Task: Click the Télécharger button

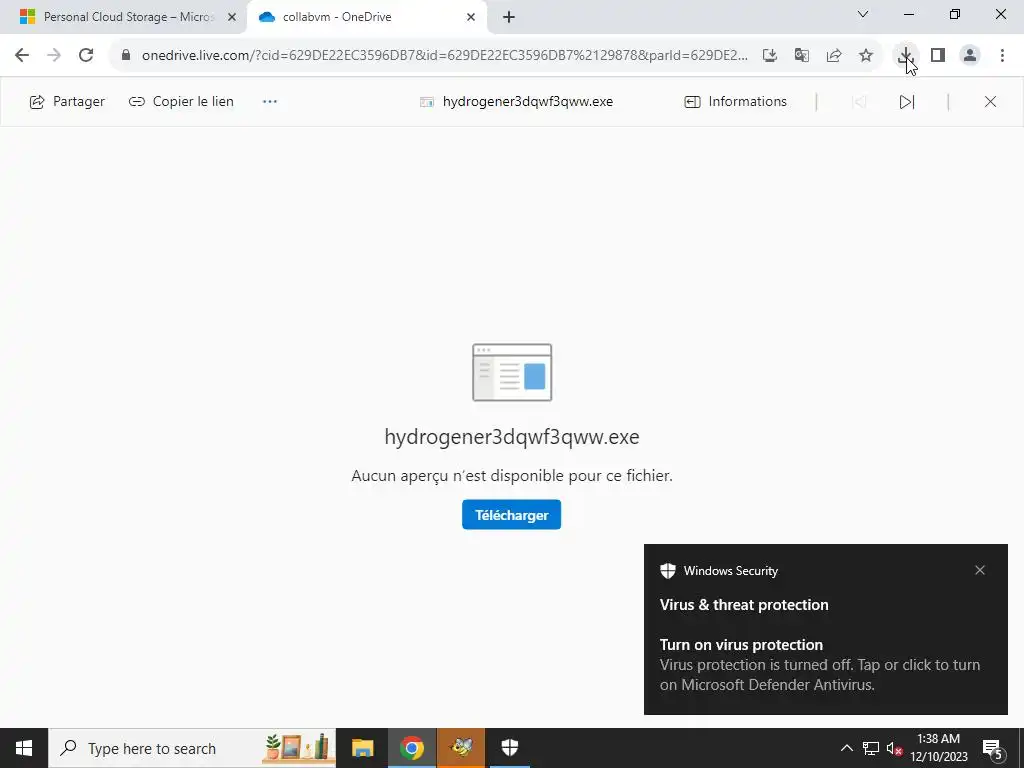Action: (511, 515)
